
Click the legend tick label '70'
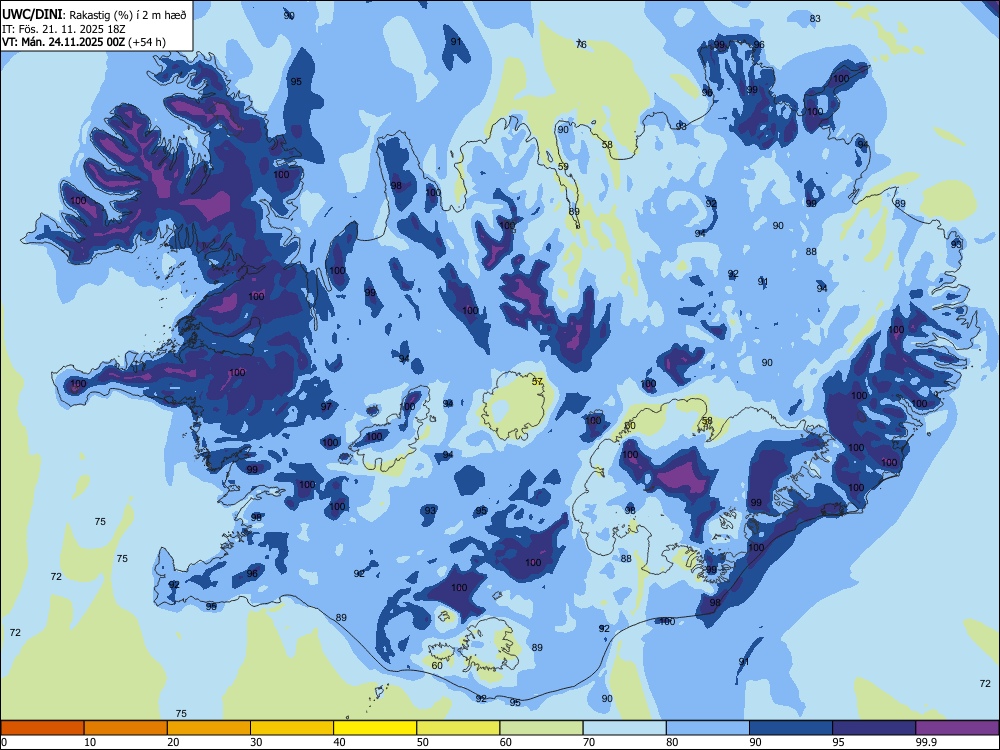click(589, 742)
